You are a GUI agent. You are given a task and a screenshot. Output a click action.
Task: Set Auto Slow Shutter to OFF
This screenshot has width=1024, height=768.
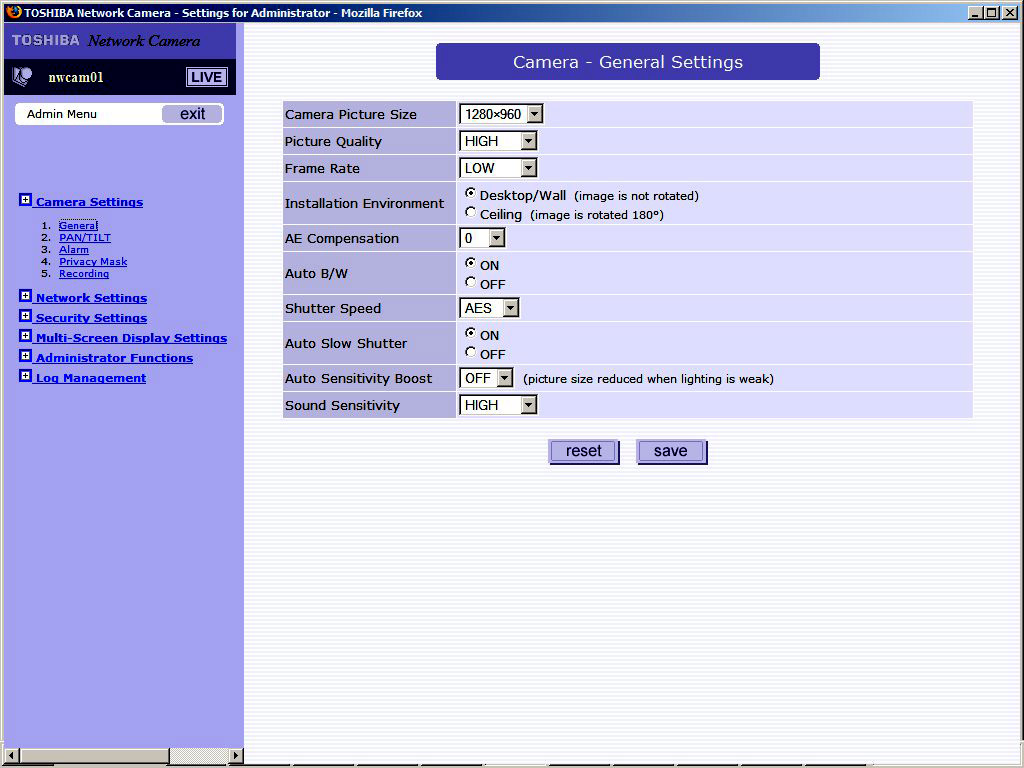point(471,353)
